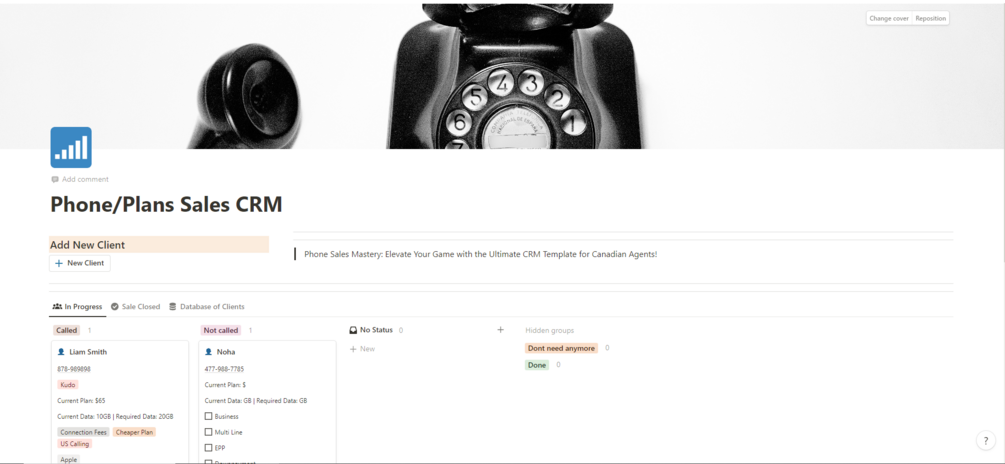Select the In Progress tab

[77, 306]
